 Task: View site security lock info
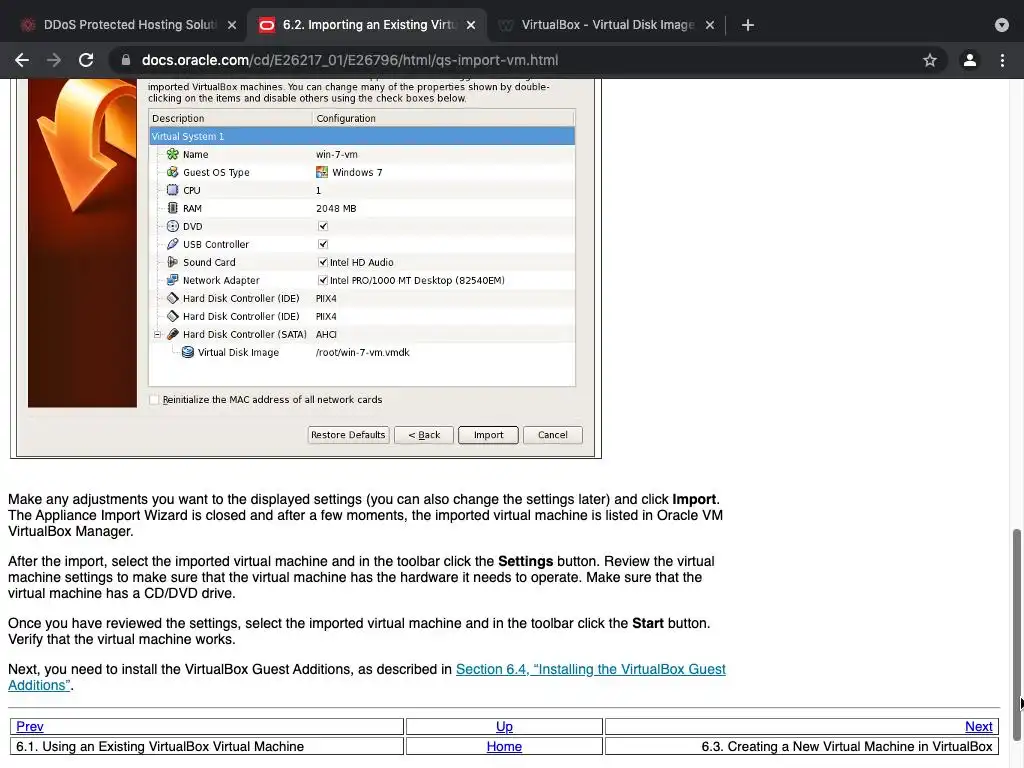click(x=125, y=60)
